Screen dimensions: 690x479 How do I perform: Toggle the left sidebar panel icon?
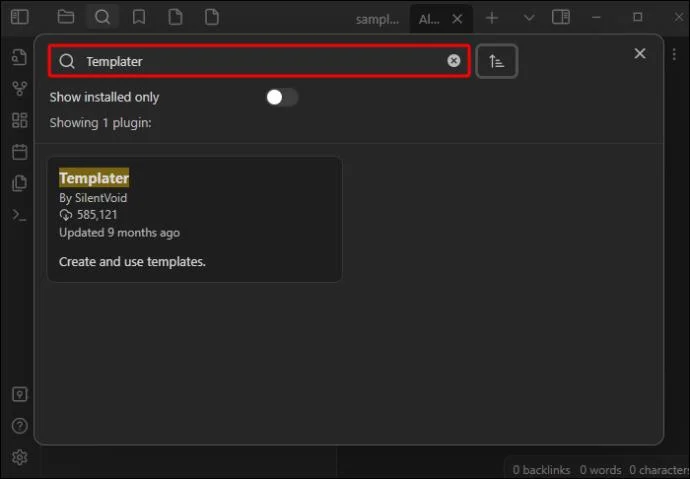point(19,17)
